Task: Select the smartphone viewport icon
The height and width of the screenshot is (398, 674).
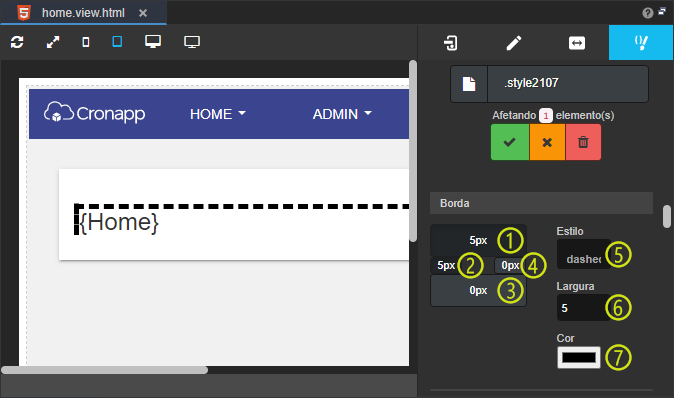Action: click(86, 42)
